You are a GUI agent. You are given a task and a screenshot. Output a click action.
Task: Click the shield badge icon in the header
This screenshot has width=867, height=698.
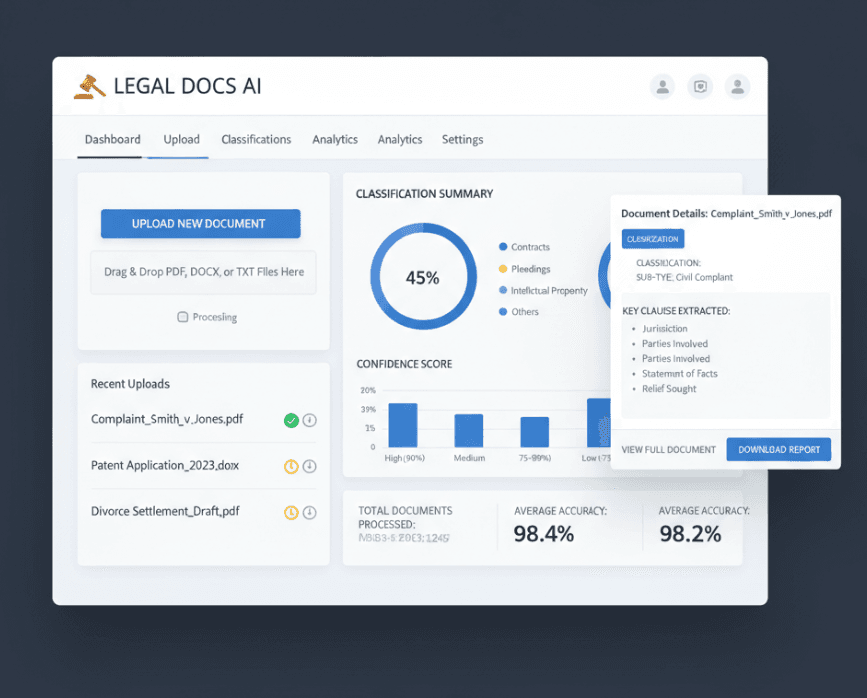(700, 87)
